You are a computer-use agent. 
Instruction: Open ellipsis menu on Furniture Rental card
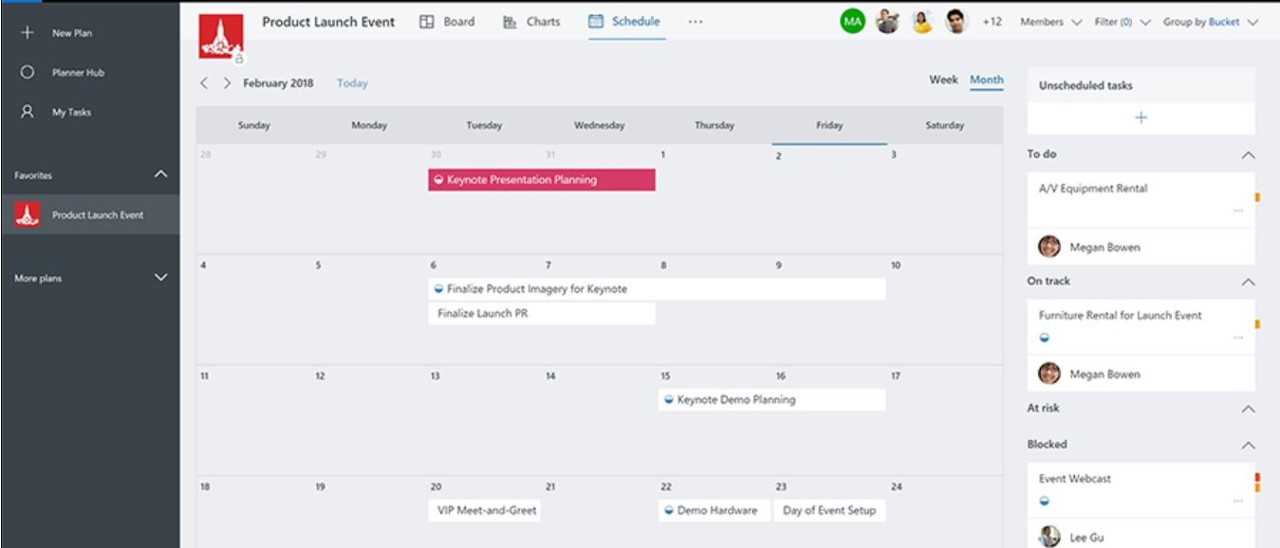(x=1238, y=338)
